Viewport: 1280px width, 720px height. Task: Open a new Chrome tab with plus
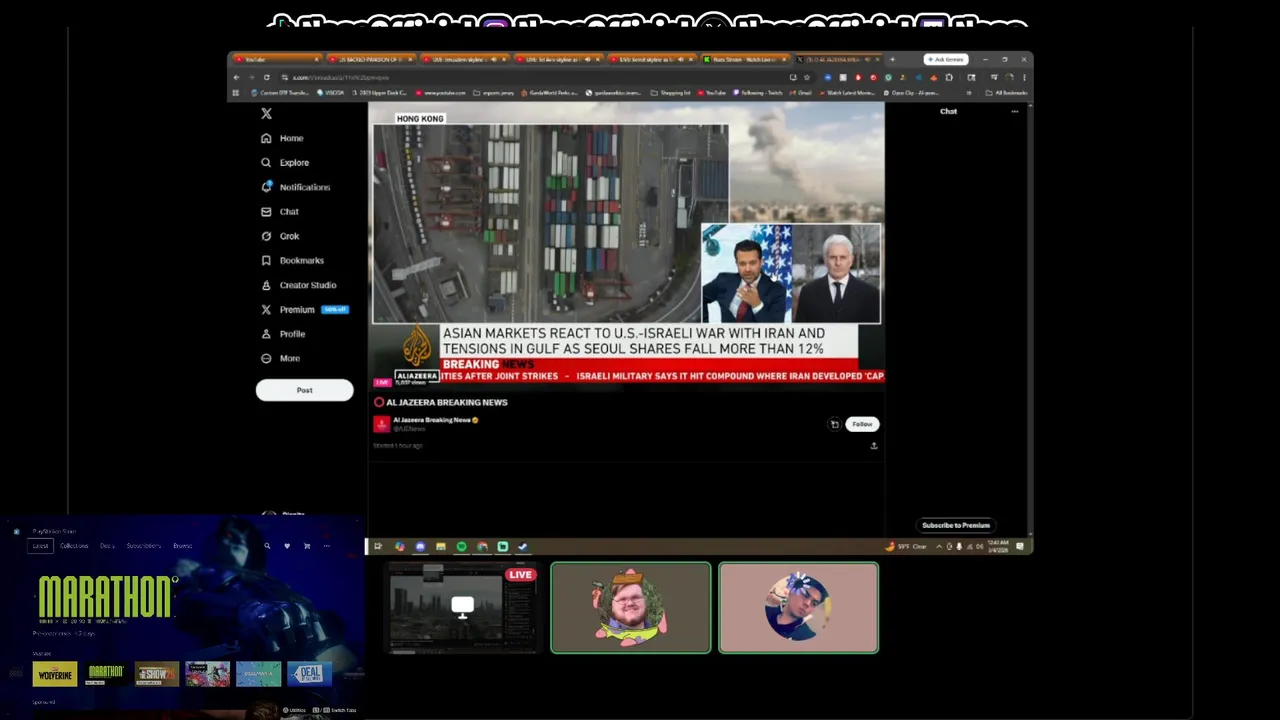[892, 59]
